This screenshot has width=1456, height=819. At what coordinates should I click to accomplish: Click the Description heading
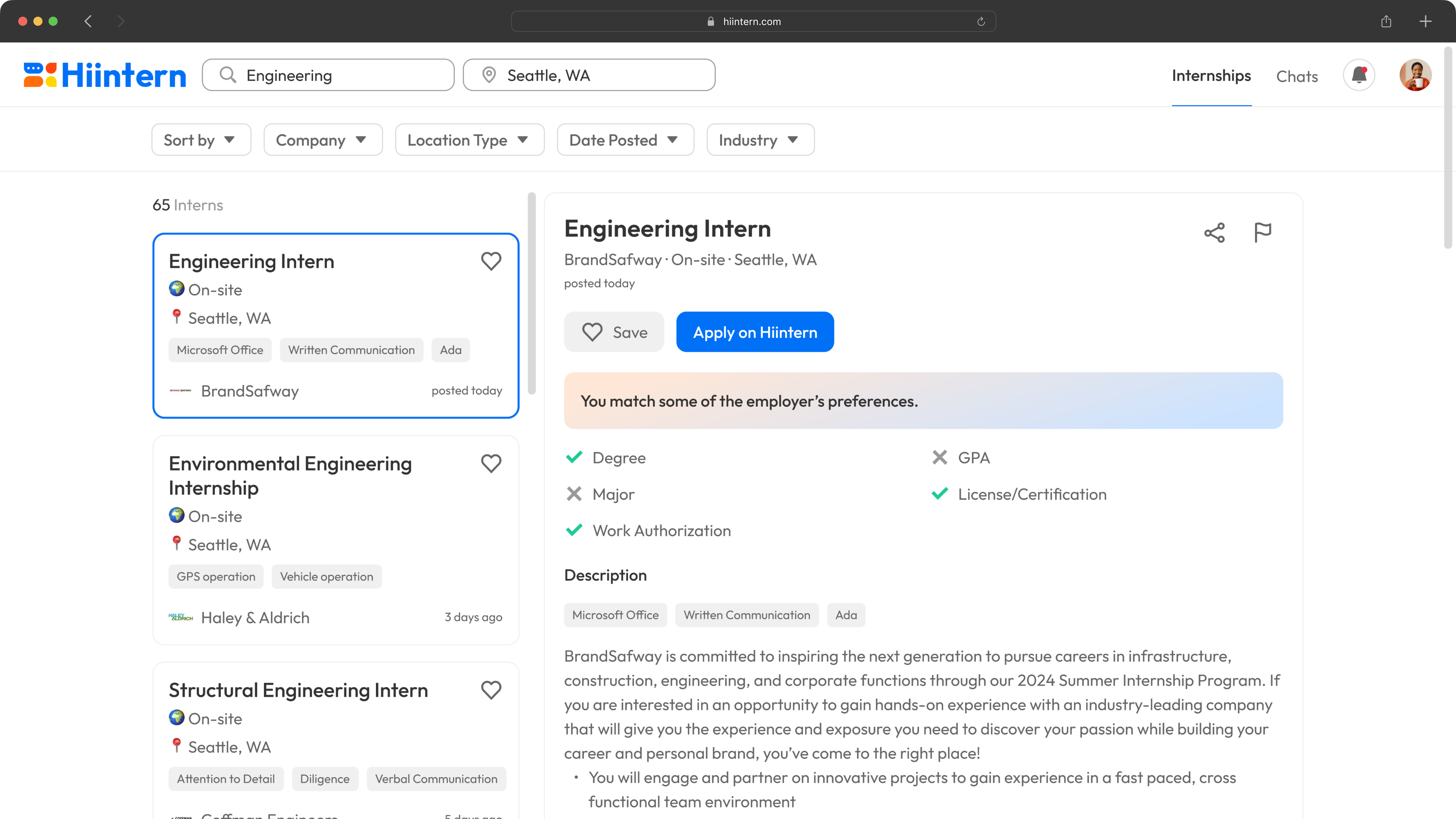[605, 575]
